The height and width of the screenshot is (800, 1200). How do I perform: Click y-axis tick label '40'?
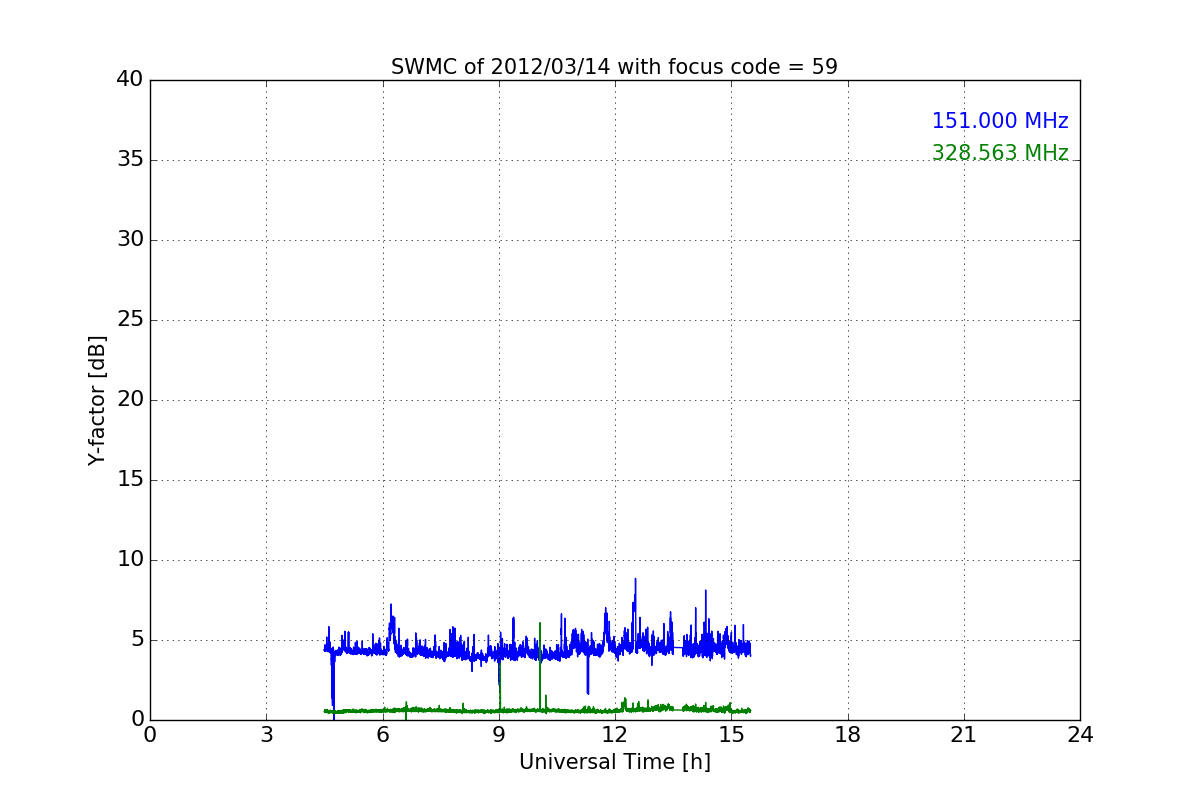(x=130, y=80)
